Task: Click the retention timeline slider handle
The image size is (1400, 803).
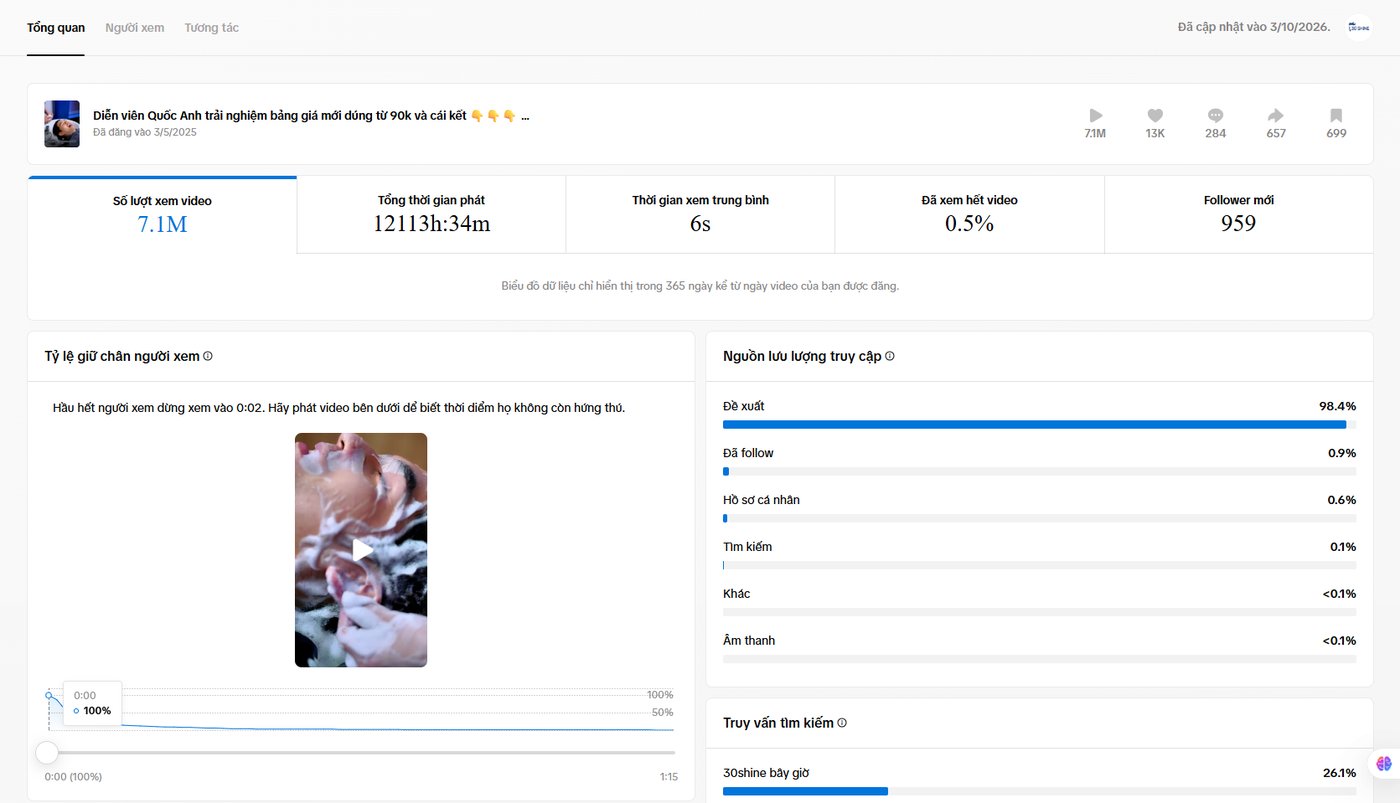Action: click(x=47, y=752)
